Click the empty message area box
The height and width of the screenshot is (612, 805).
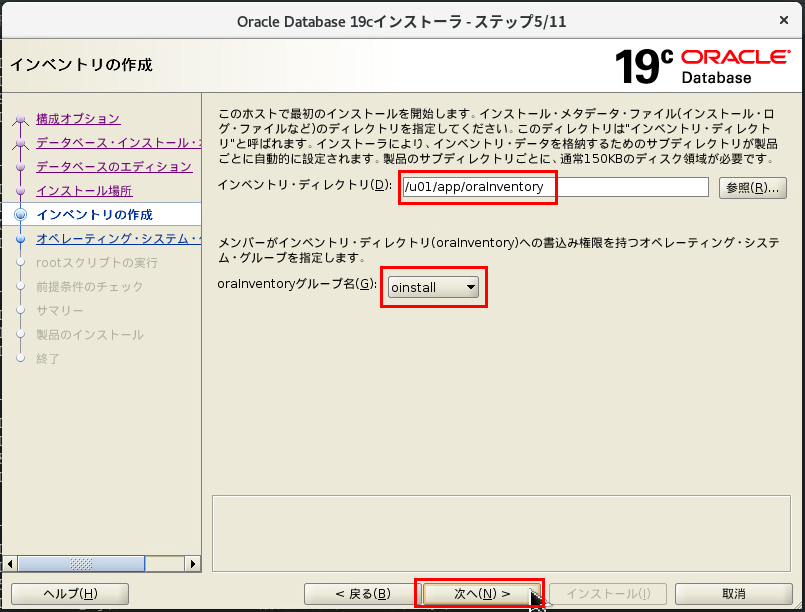tap(501, 533)
